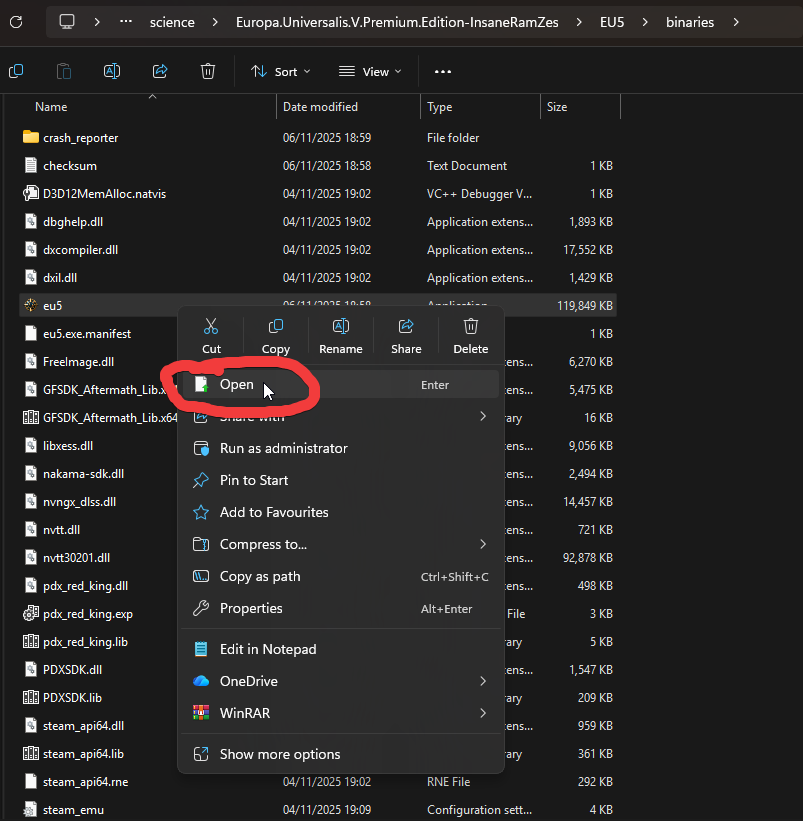Select the dbghelp.dll file
Viewport: 803px width, 821px height.
73,221
